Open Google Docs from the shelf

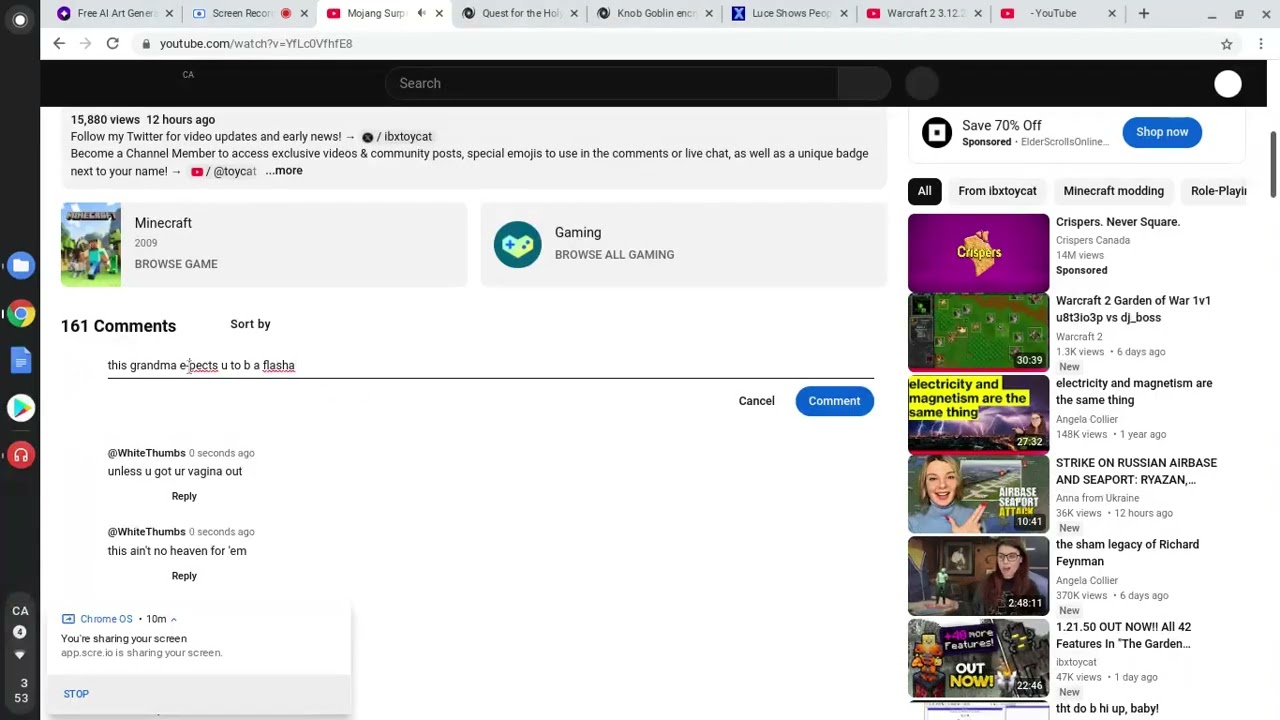tap(20, 360)
